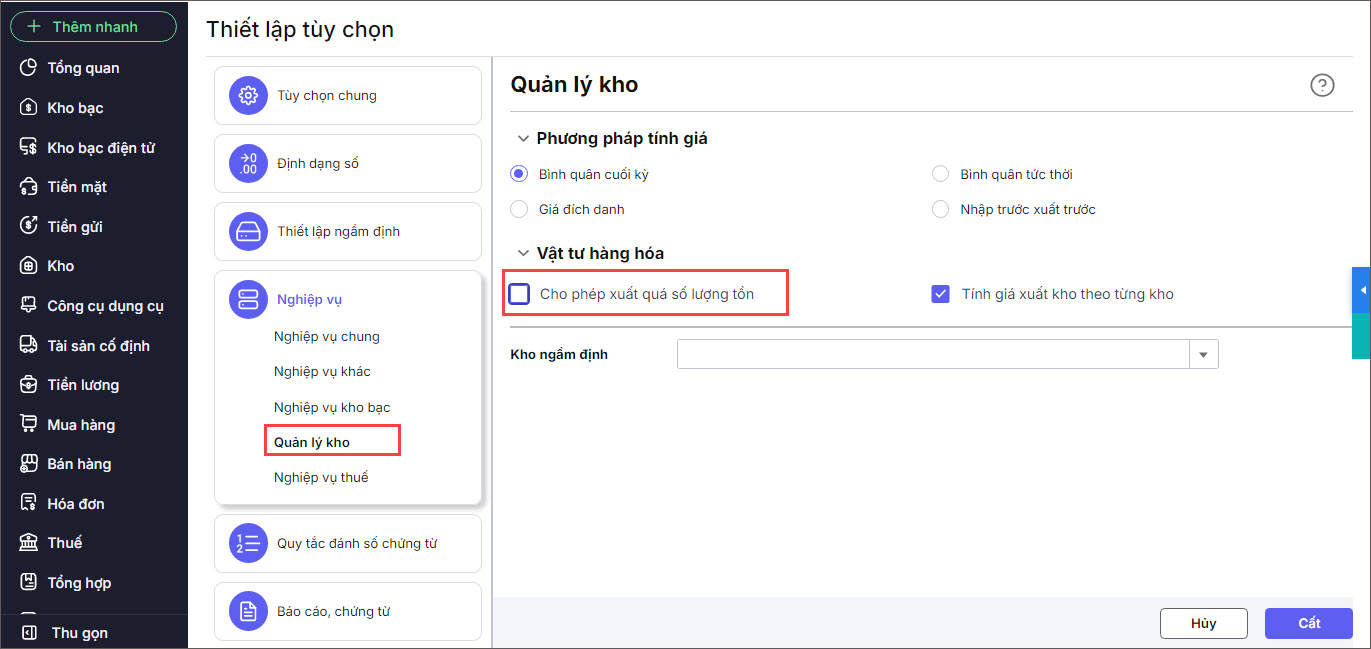
Task: Choose the Nhập trước xuất trước method
Action: coord(940,209)
